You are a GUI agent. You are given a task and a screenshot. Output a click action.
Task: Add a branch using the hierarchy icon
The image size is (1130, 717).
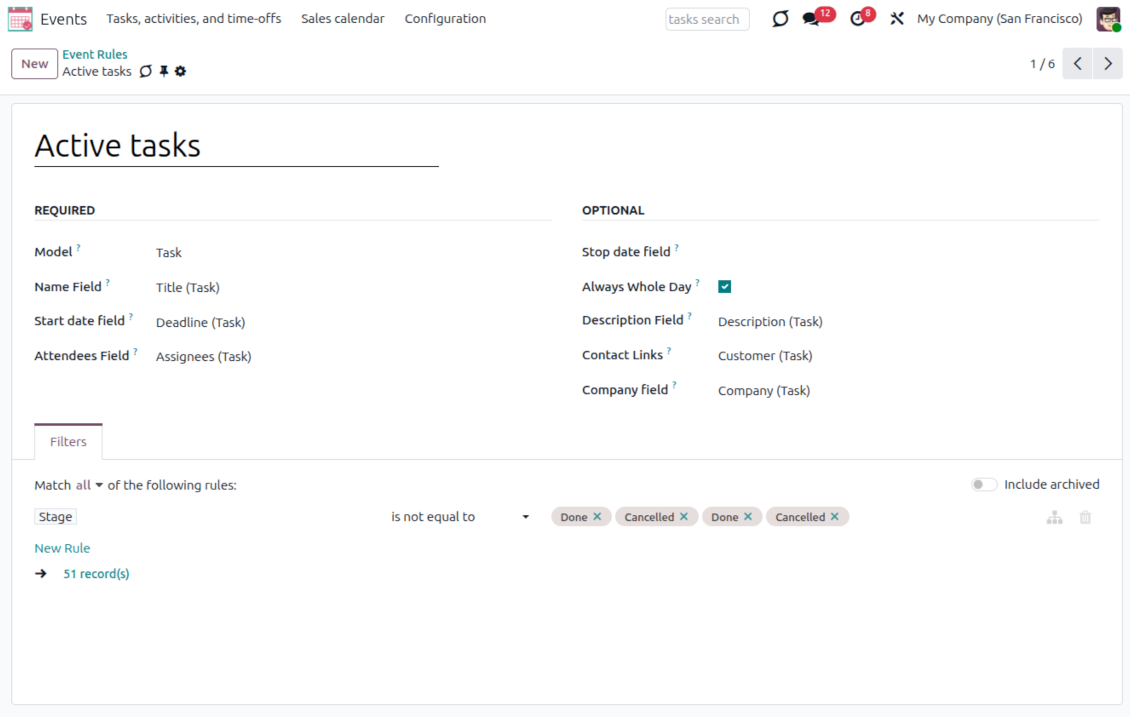(x=1054, y=517)
